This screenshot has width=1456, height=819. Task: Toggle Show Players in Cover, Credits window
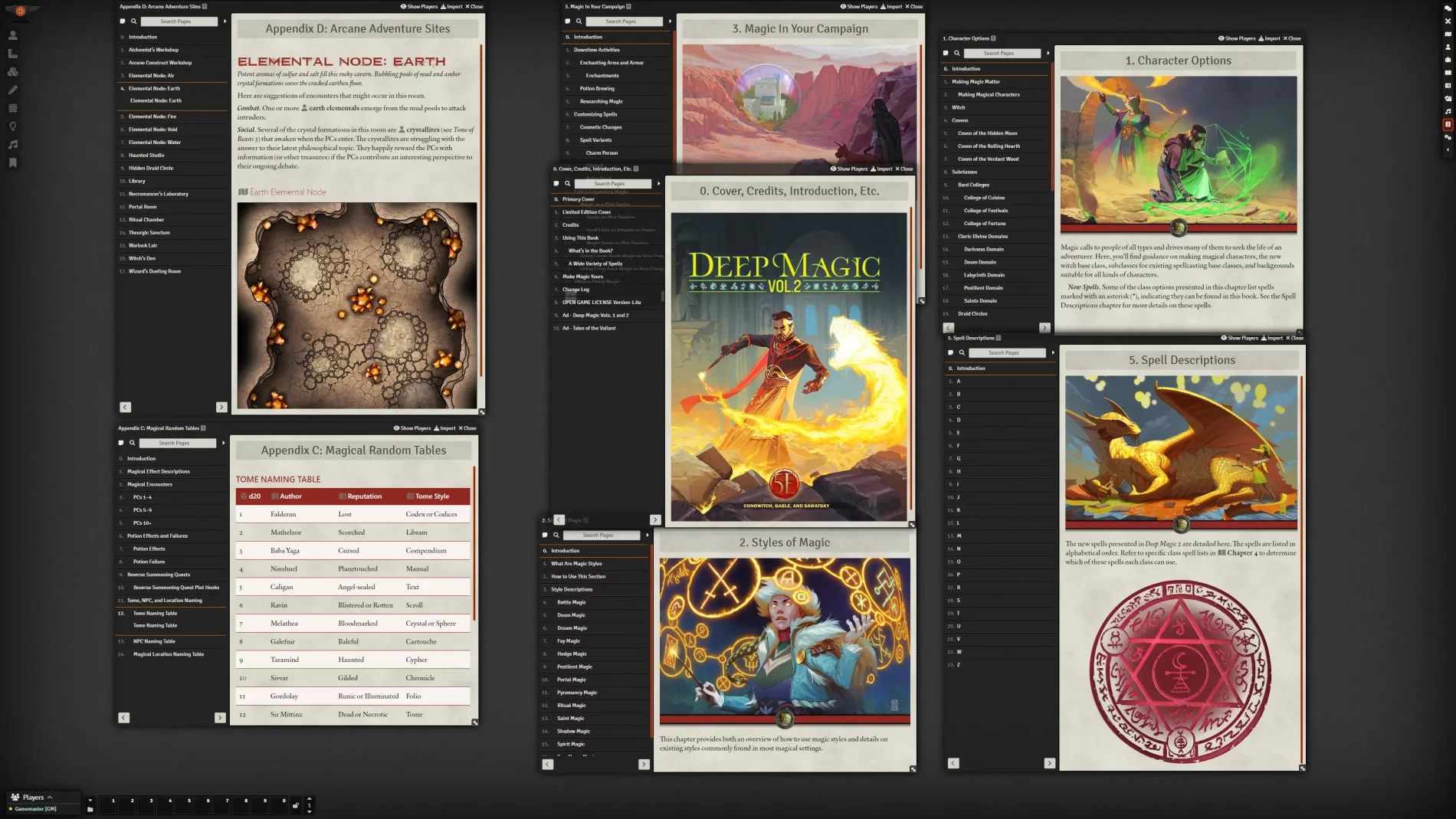point(848,169)
